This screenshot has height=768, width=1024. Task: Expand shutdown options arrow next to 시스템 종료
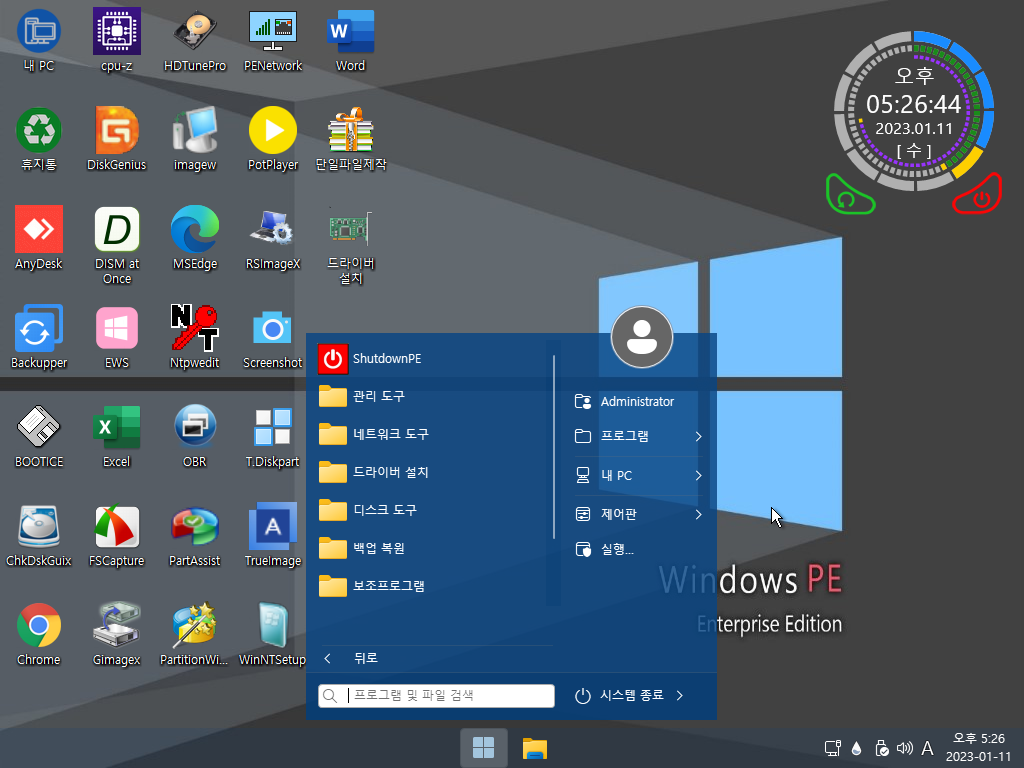(680, 696)
